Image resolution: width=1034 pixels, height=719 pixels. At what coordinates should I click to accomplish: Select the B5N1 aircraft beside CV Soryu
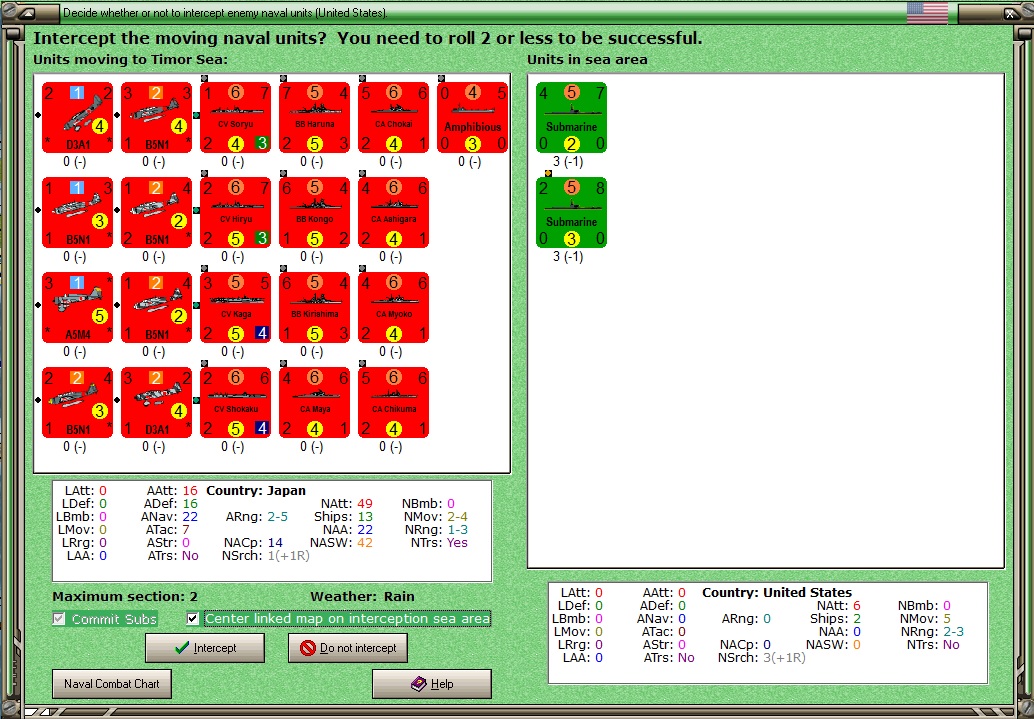pos(156,117)
